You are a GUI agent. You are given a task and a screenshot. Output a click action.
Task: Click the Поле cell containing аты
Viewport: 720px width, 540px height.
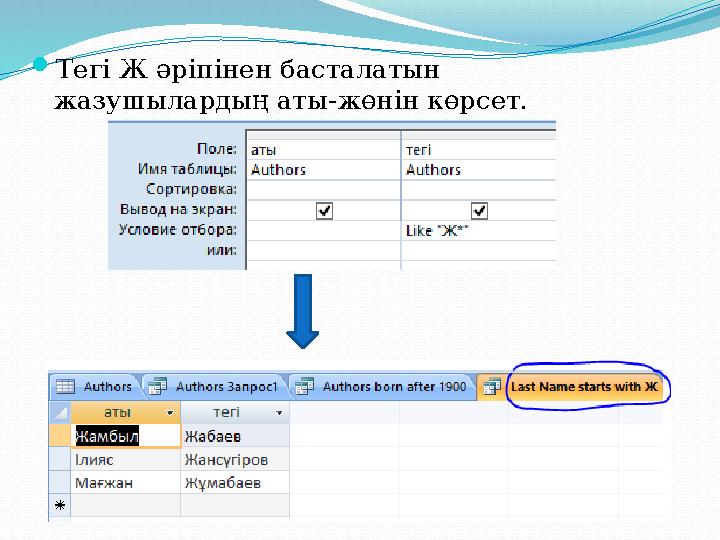324,150
